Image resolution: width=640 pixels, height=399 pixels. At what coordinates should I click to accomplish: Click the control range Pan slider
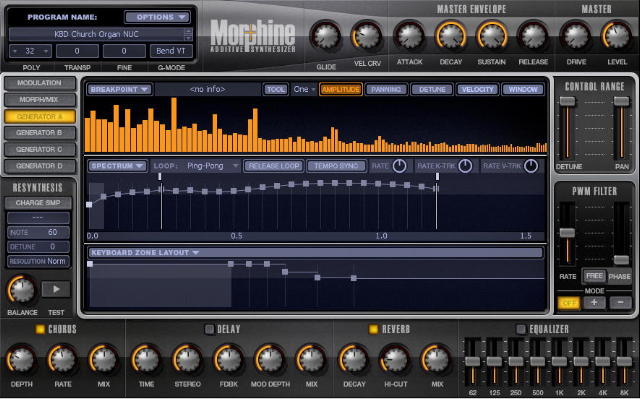point(621,102)
